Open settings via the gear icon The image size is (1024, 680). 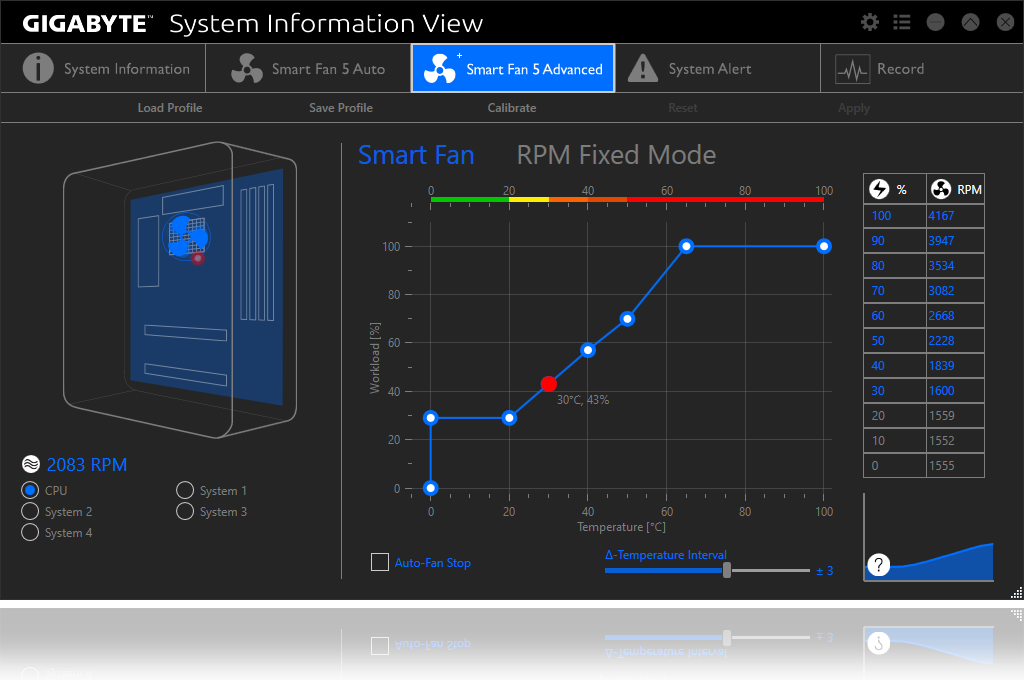869,21
